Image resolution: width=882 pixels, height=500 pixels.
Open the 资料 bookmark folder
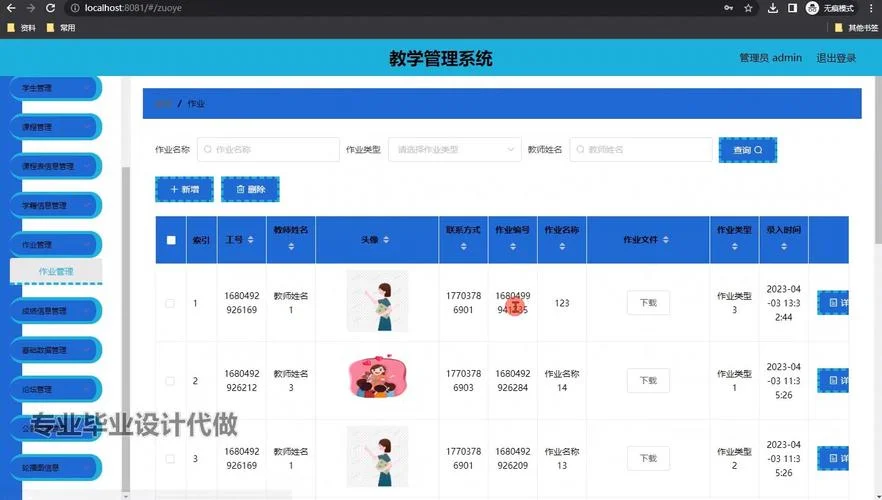21,28
